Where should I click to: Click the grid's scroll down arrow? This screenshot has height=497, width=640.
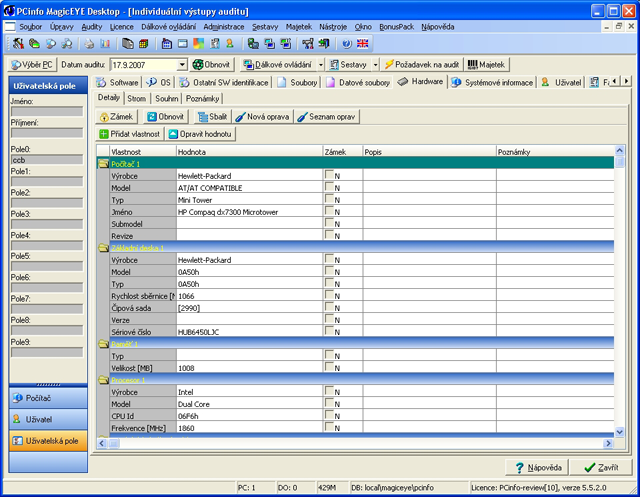point(620,432)
